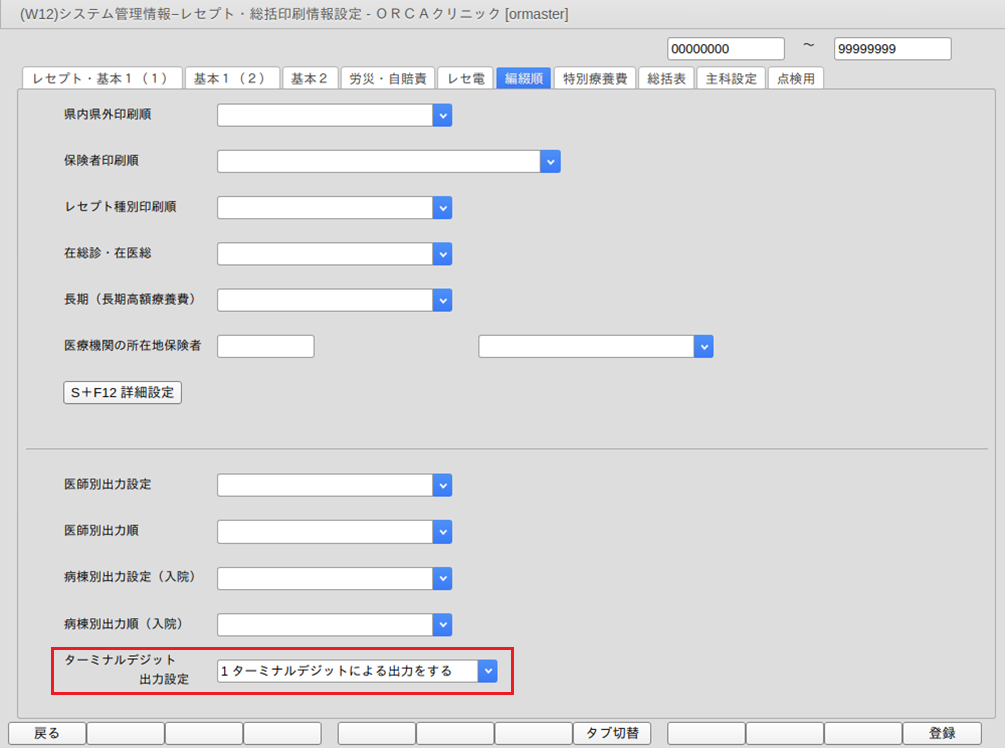The image size is (1005, 748).
Task: Expand the 病棟別出力設定(入院) dropdown
Action: tap(442, 579)
